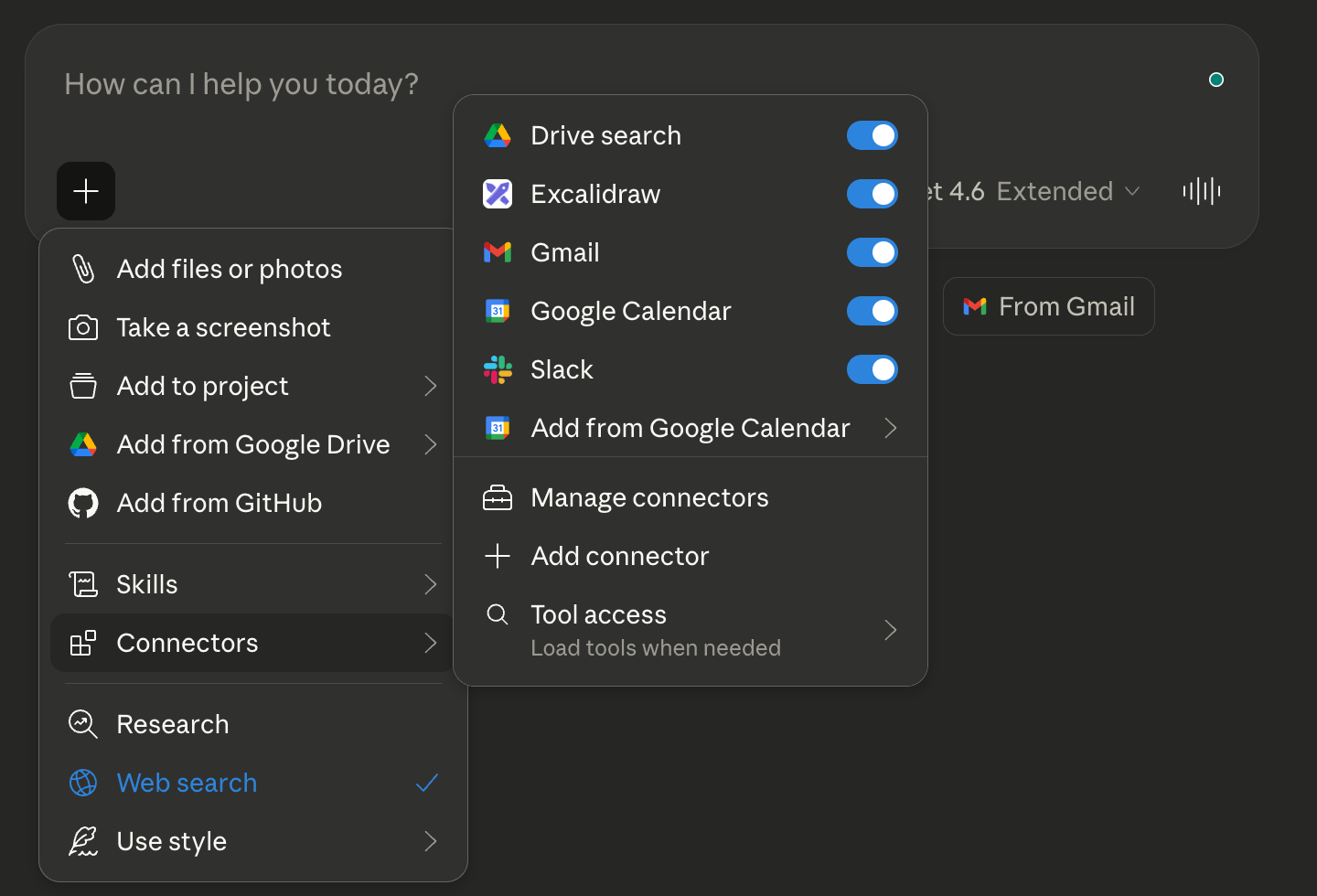This screenshot has width=1317, height=896.
Task: Click the Web search checkmark
Action: (427, 783)
